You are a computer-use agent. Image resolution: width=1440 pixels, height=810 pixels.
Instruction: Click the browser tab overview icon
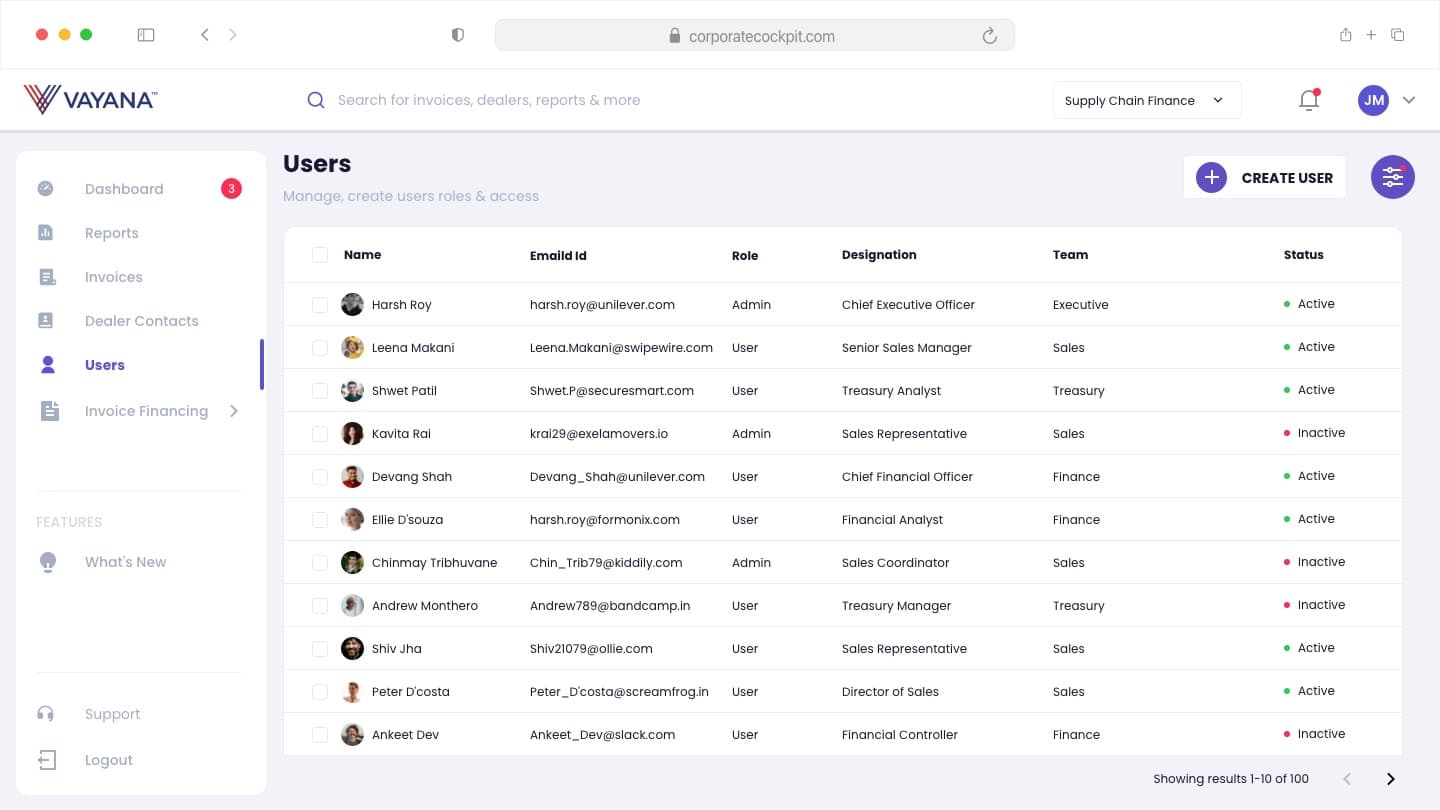pyautogui.click(x=1398, y=35)
